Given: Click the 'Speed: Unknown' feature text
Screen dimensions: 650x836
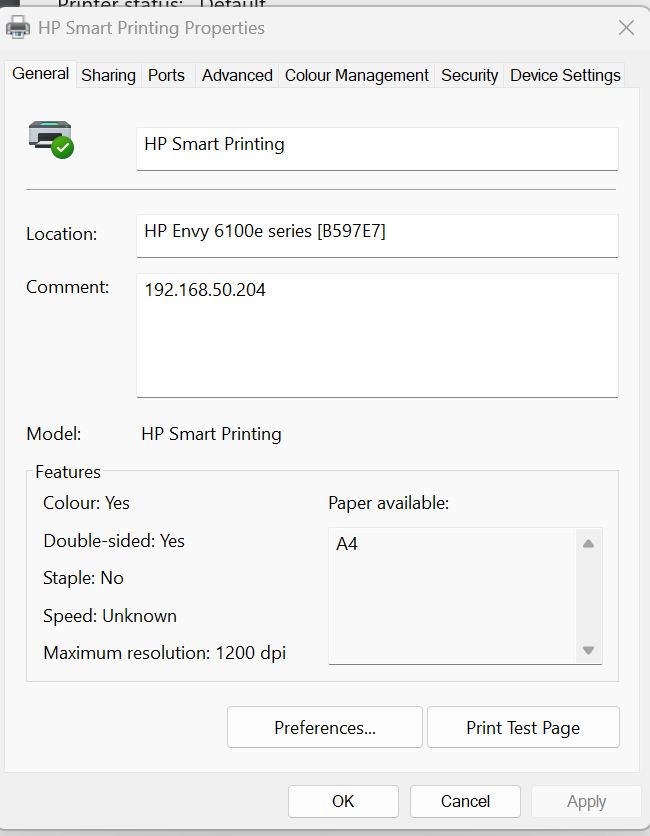Looking at the screenshot, I should click(109, 616).
